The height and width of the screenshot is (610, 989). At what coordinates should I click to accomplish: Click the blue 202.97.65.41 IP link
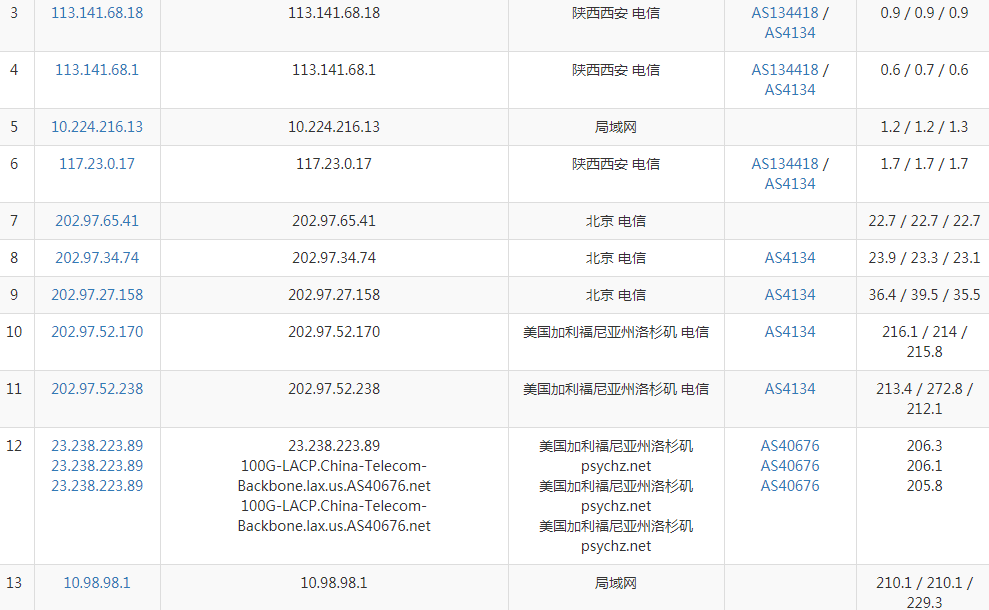97,221
